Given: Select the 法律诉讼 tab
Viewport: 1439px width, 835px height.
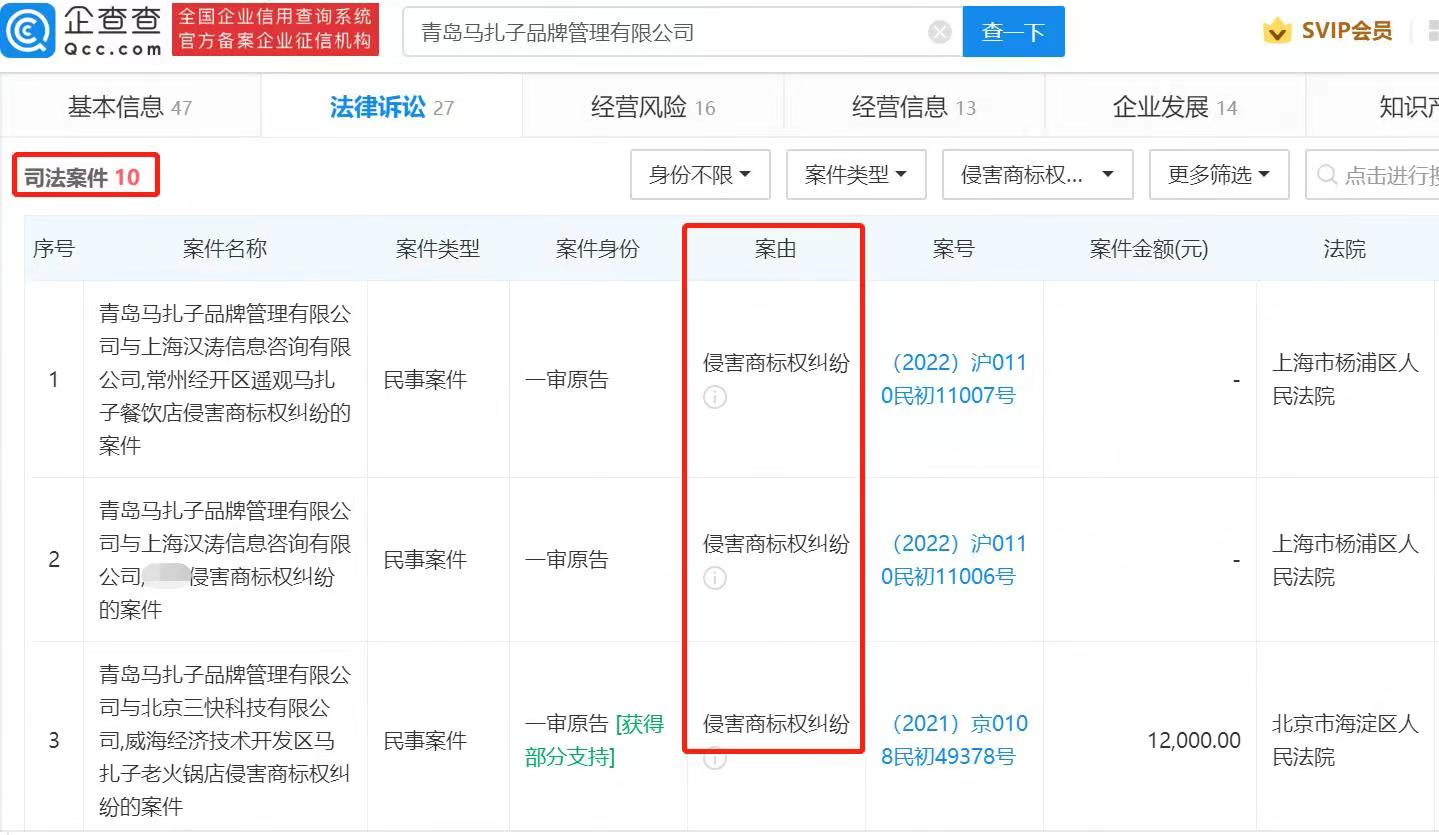Looking at the screenshot, I should [392, 107].
